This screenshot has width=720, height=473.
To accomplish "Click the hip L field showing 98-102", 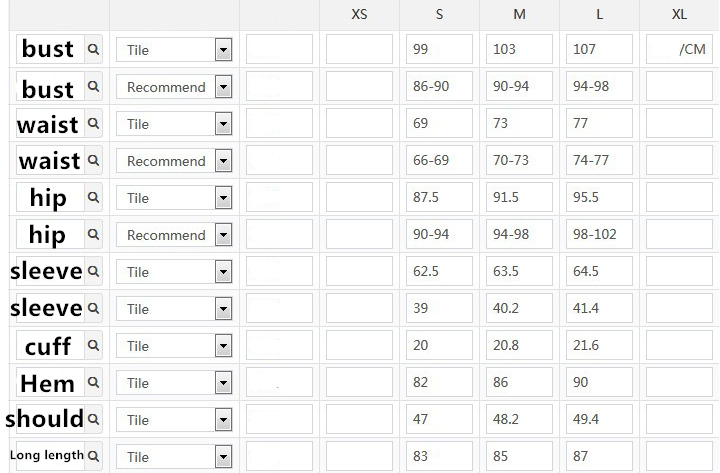I will point(599,234).
